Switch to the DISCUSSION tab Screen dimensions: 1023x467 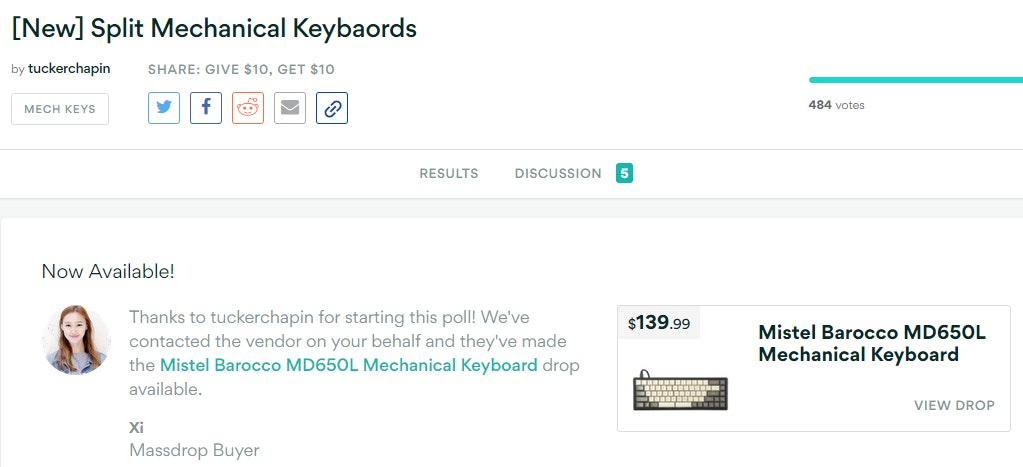(558, 174)
